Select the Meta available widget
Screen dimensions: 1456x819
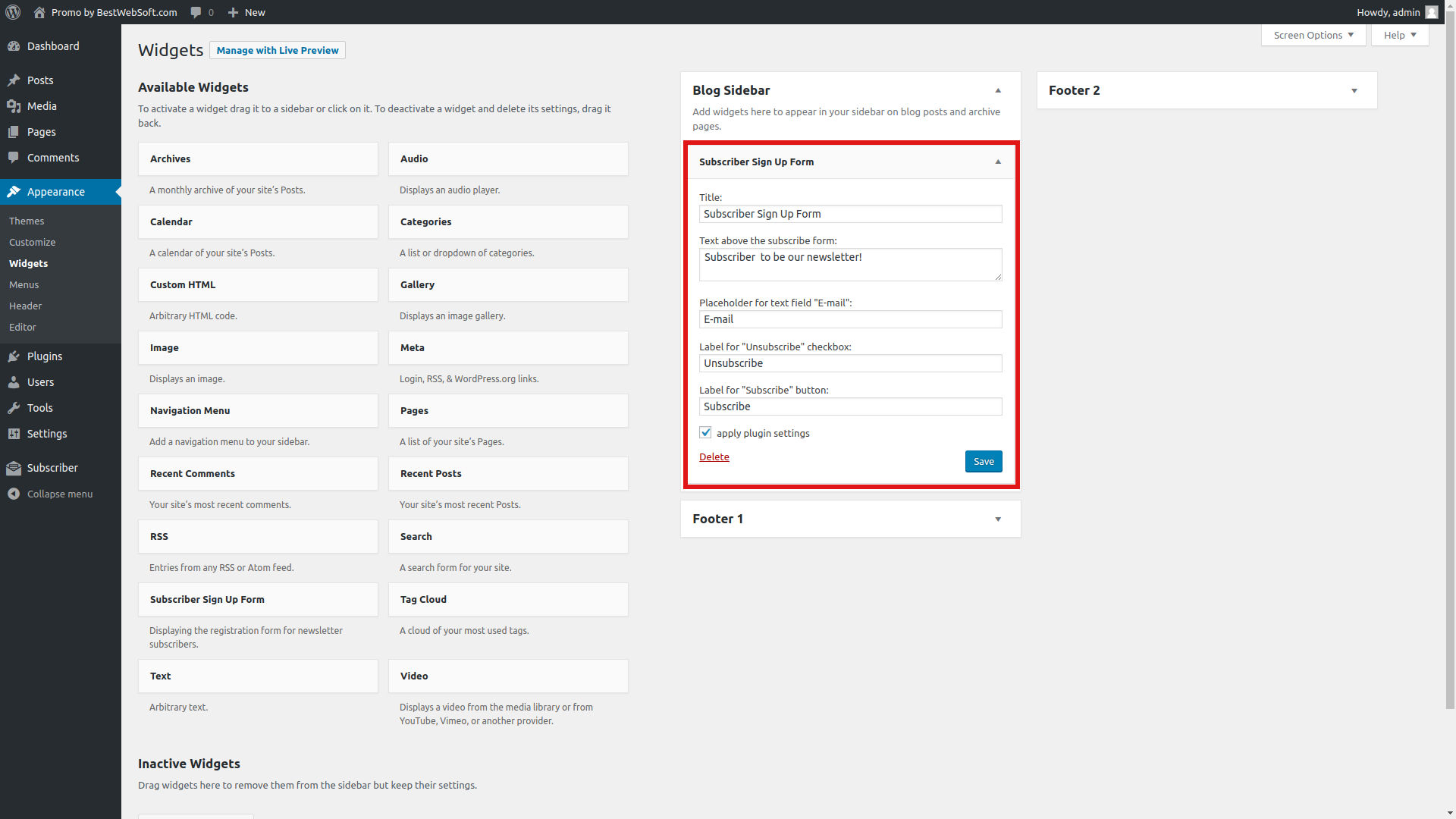tap(508, 347)
